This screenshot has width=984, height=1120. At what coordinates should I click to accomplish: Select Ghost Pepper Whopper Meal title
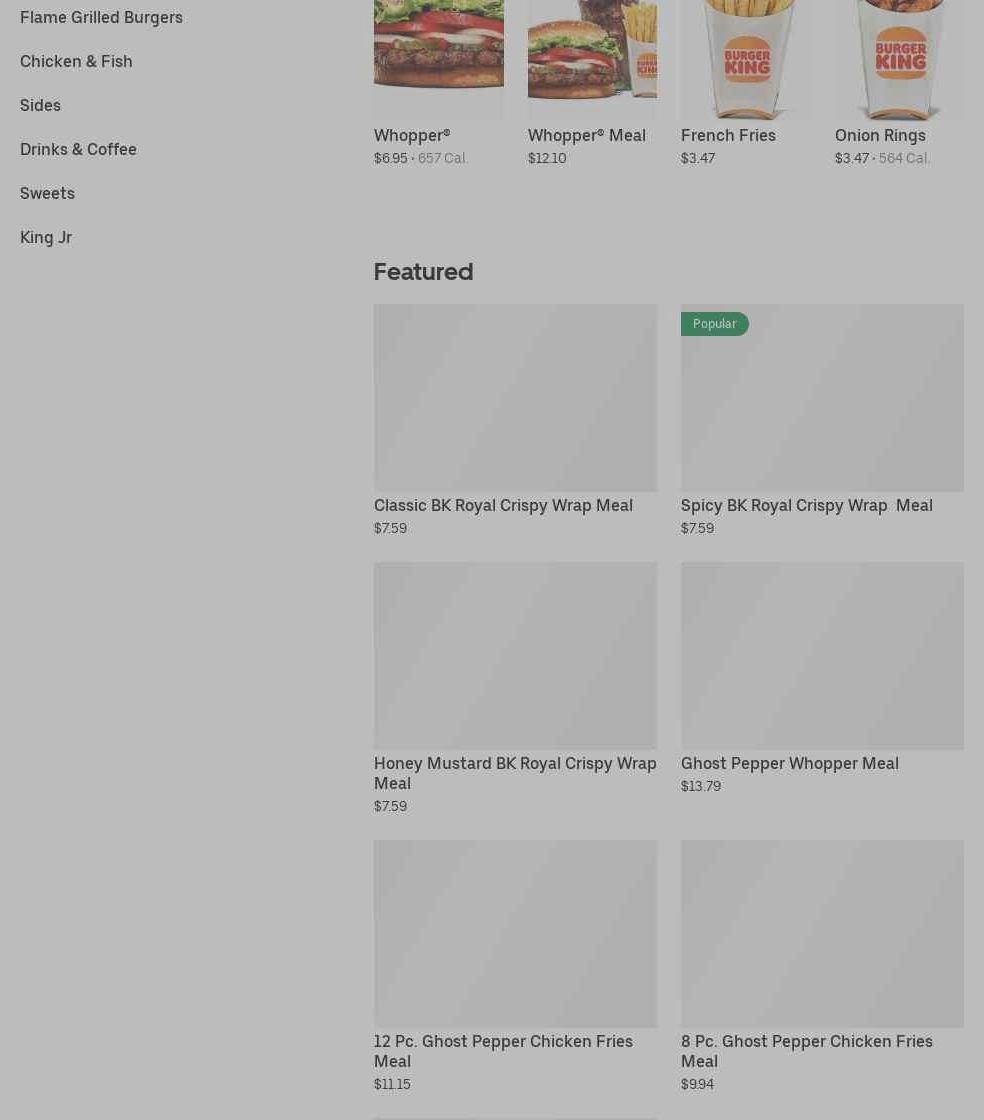tap(789, 764)
